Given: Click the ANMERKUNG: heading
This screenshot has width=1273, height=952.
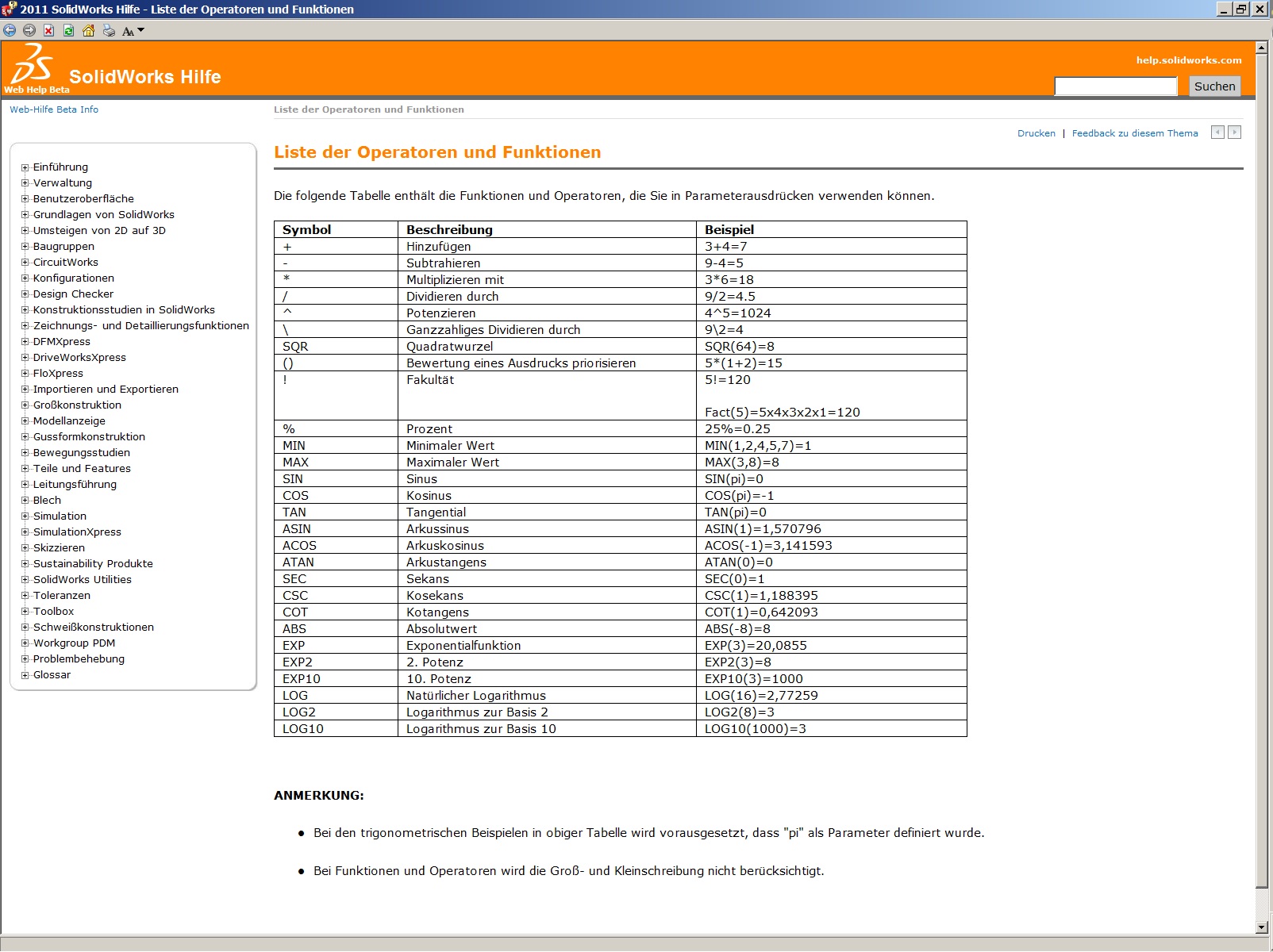Looking at the screenshot, I should (319, 796).
